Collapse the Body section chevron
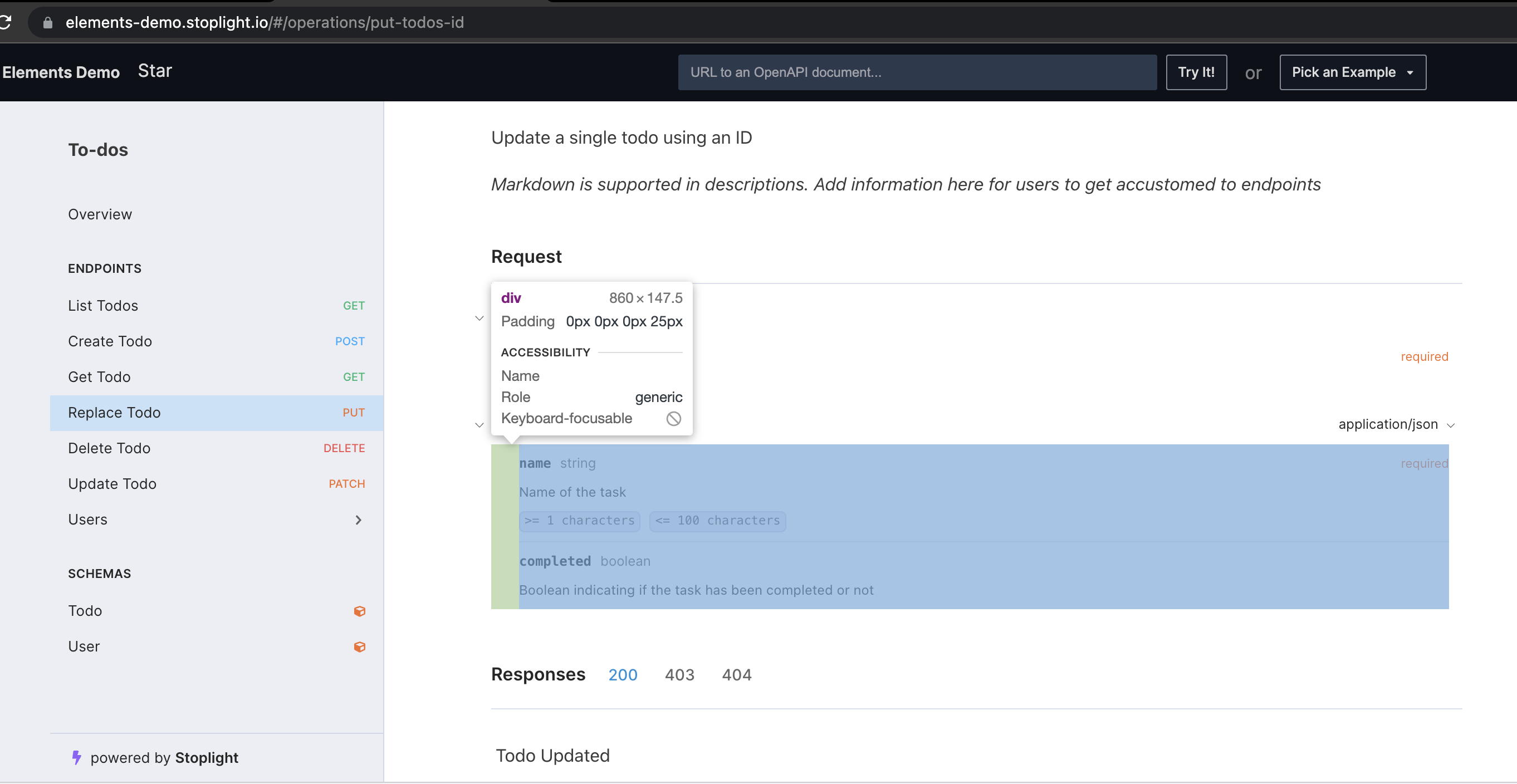 coord(479,425)
